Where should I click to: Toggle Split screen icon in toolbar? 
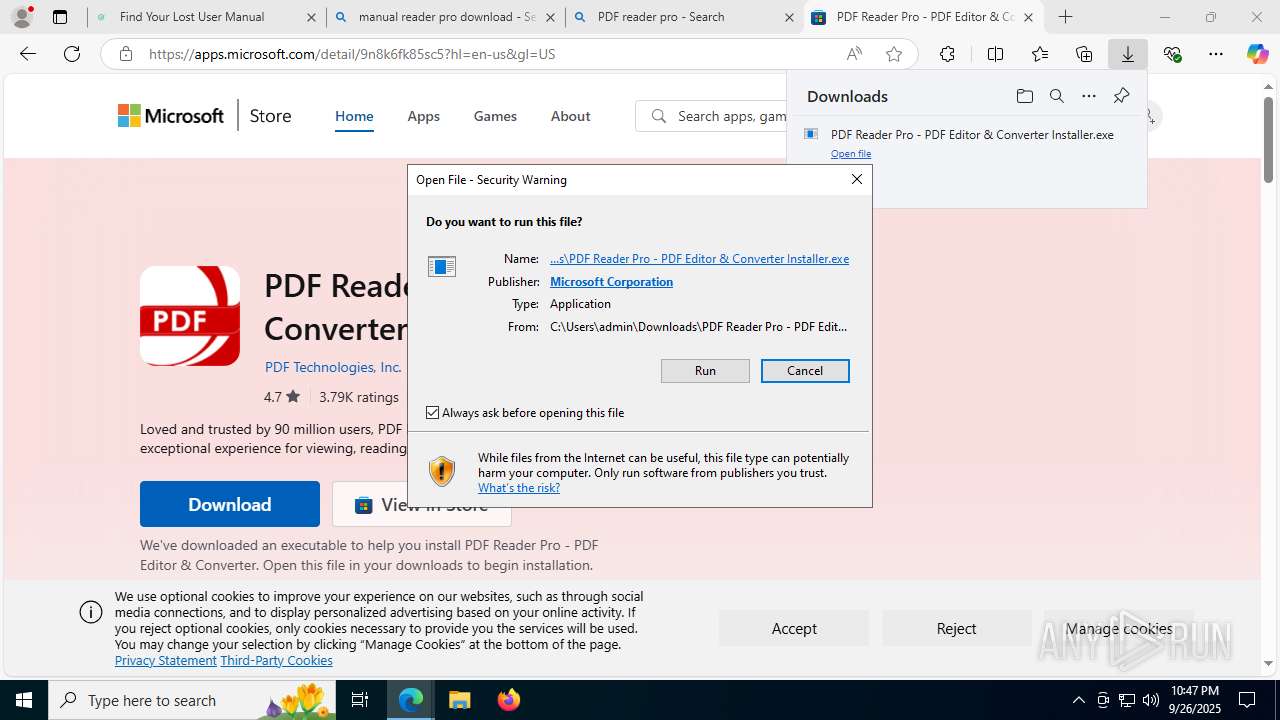995,54
